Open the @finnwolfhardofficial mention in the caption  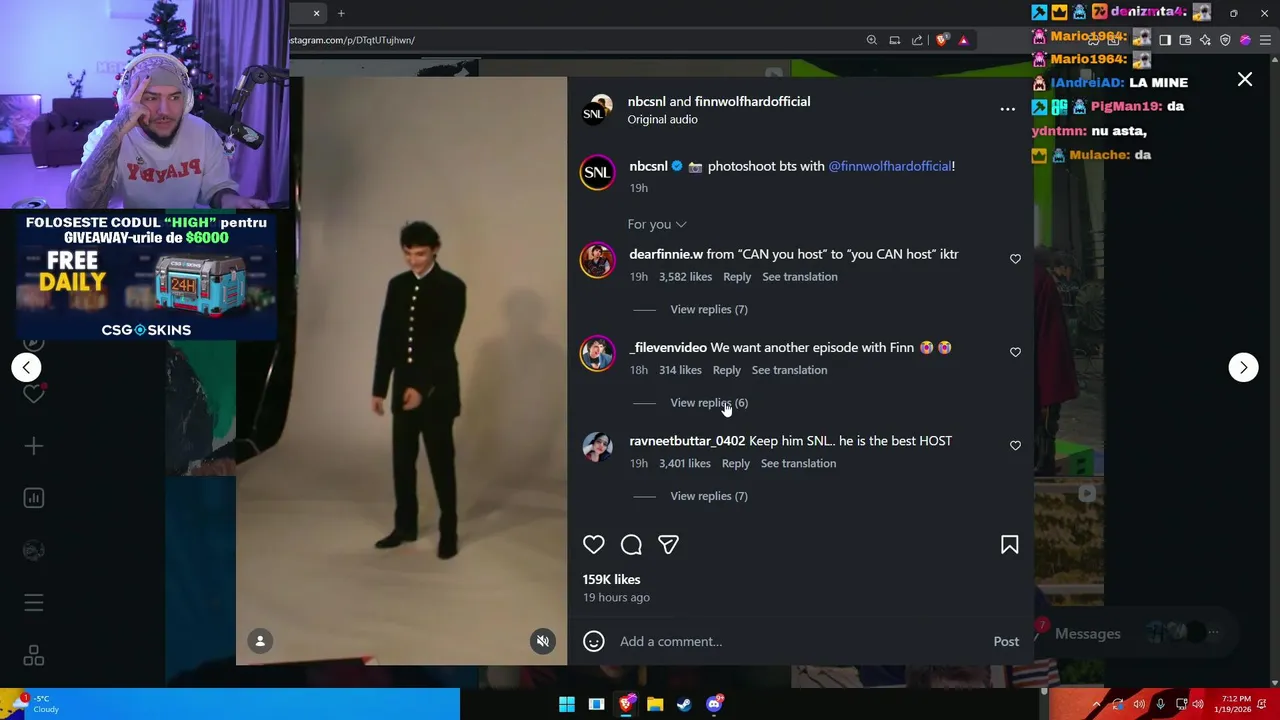(889, 166)
